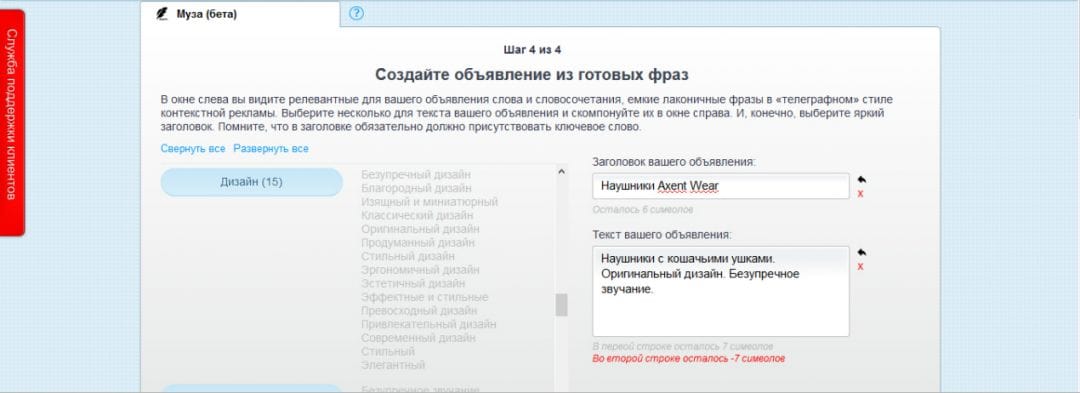
Task: Select phrase Оригинальный дизайн
Action: point(420,229)
